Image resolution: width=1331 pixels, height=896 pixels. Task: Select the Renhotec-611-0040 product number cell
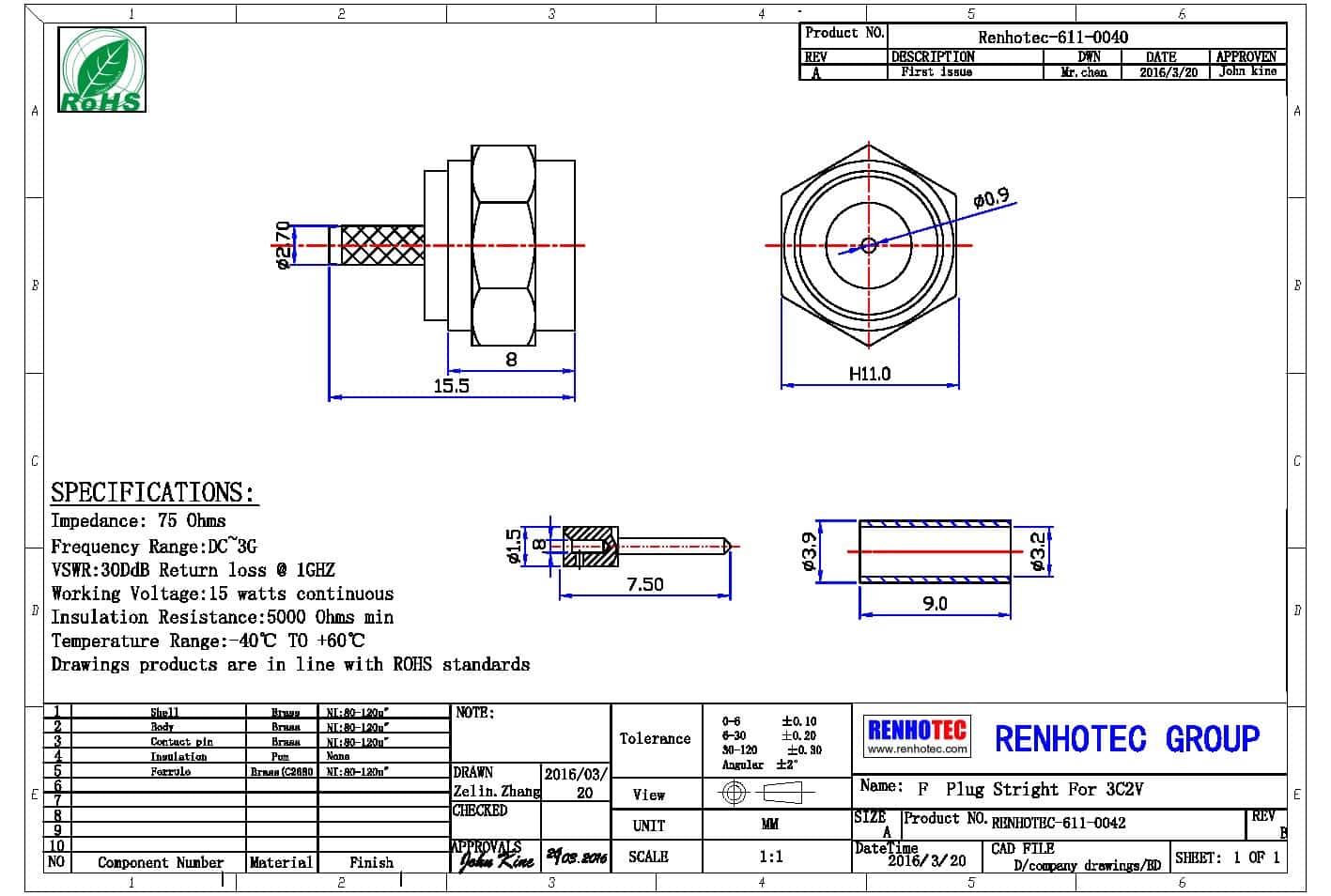1053,38
